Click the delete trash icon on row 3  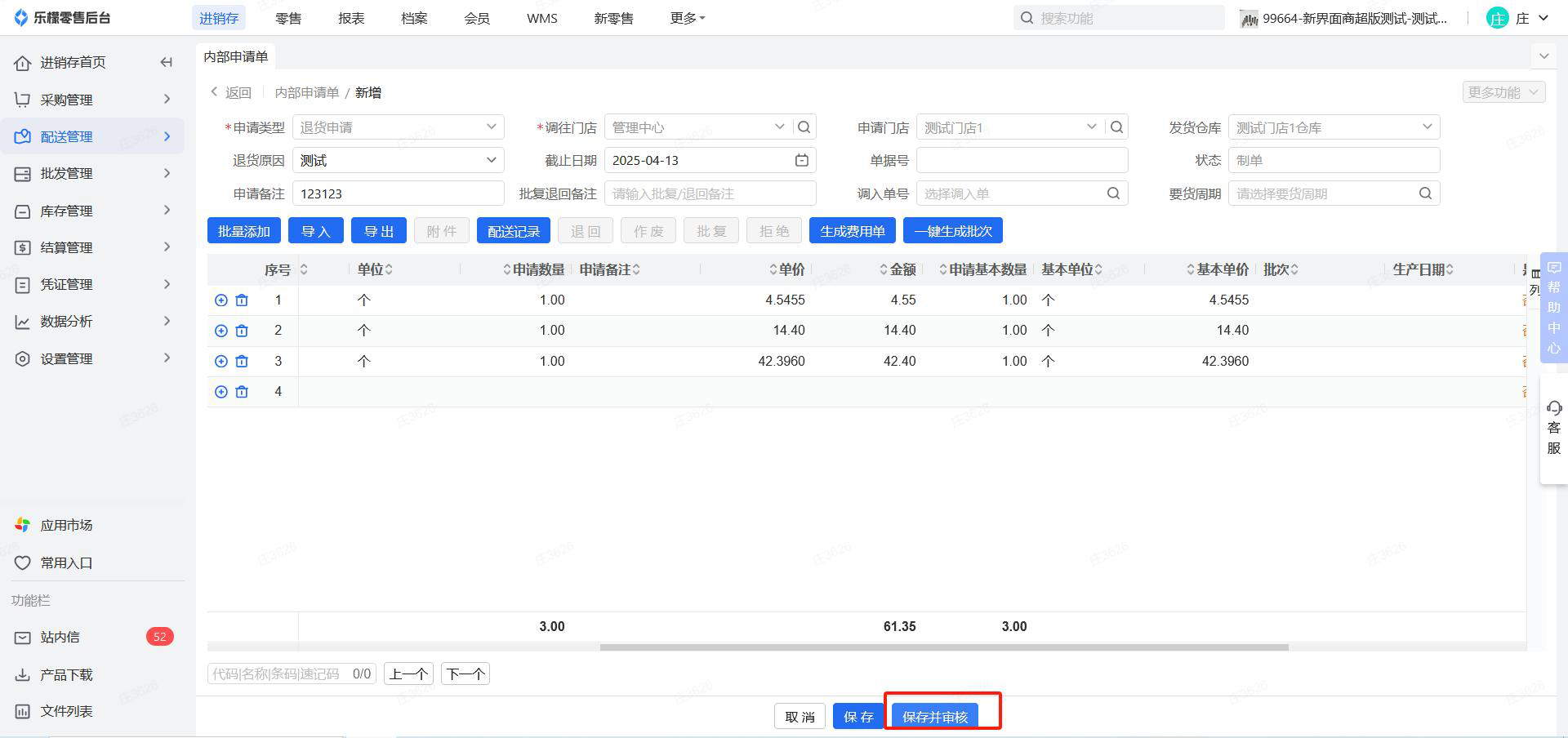point(242,362)
